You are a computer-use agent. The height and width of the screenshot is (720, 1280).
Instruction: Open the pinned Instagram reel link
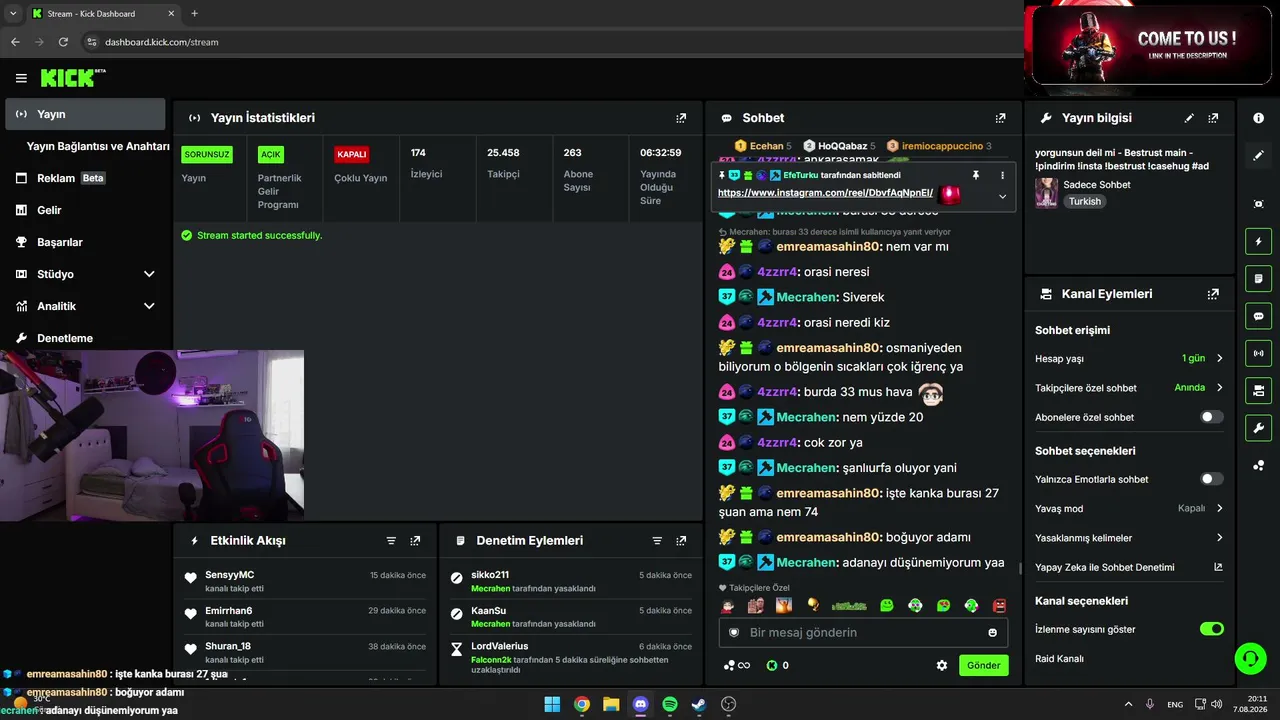pos(825,193)
